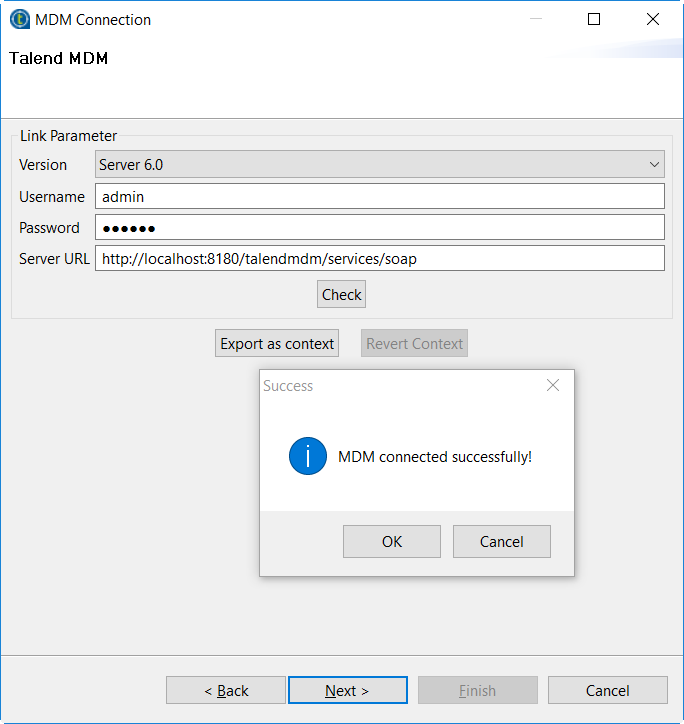Click the blue information icon in Success dialog
Image resolution: width=684 pixels, height=724 pixels.
(x=308, y=456)
